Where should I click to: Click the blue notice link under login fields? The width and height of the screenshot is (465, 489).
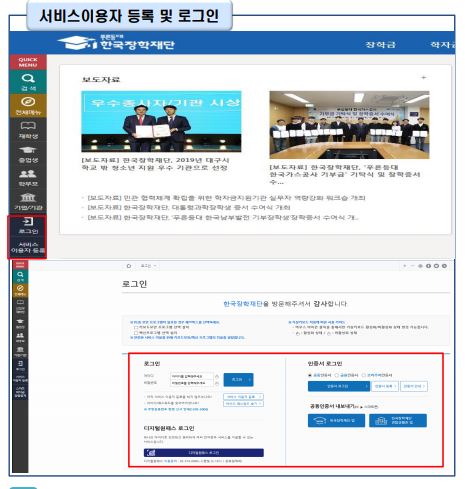click(x=176, y=409)
